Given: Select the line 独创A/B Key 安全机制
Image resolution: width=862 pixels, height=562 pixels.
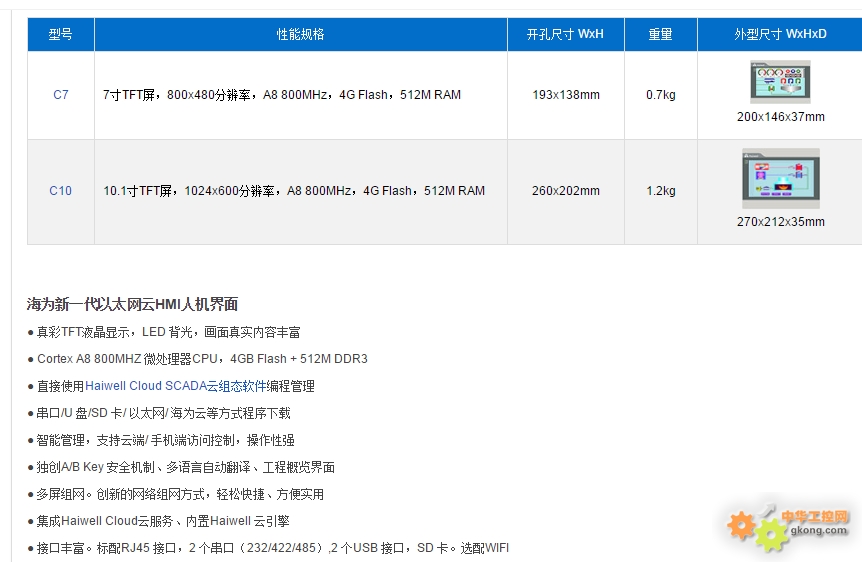Looking at the screenshot, I should (181, 467).
